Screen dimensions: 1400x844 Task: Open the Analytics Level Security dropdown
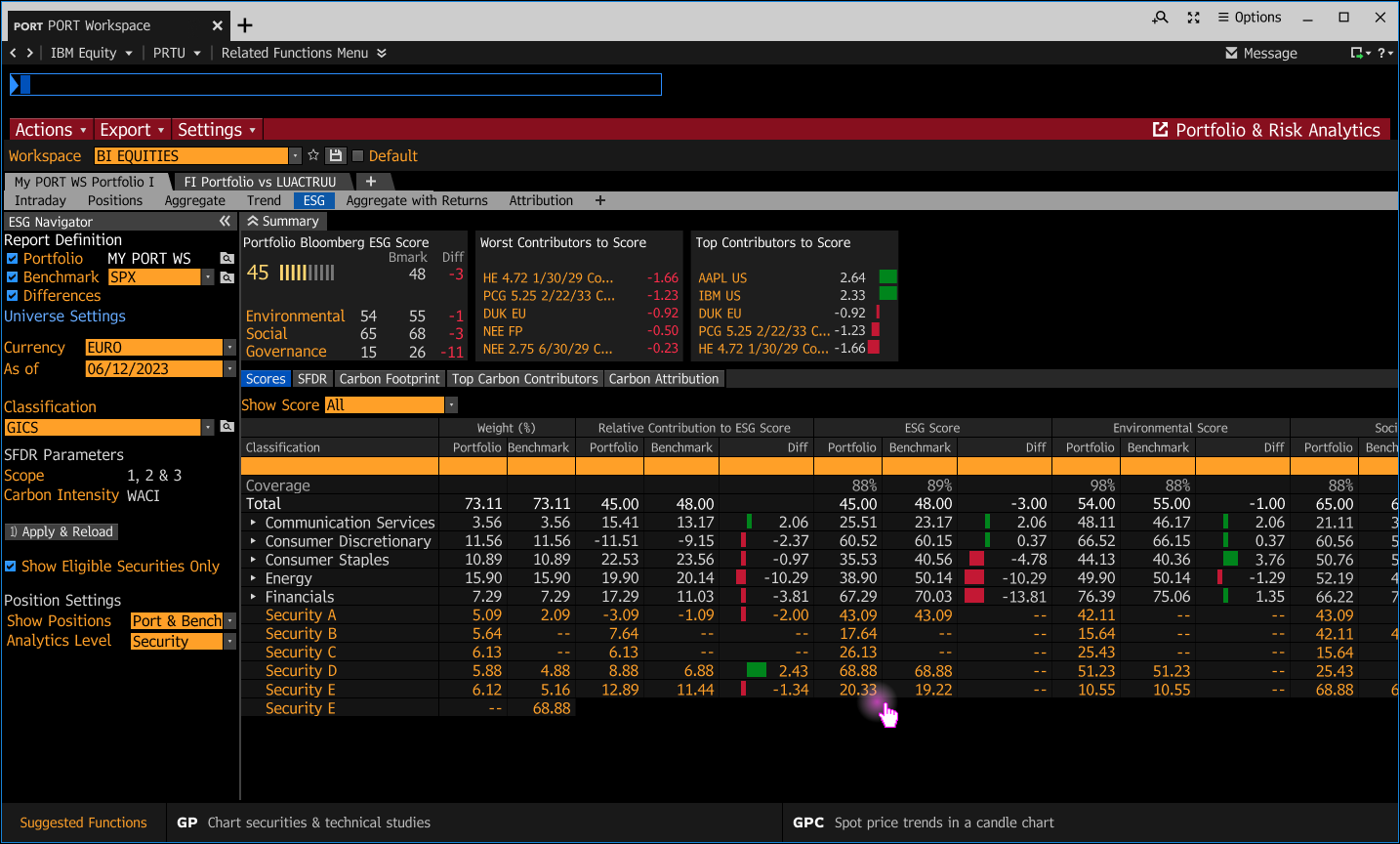point(229,642)
